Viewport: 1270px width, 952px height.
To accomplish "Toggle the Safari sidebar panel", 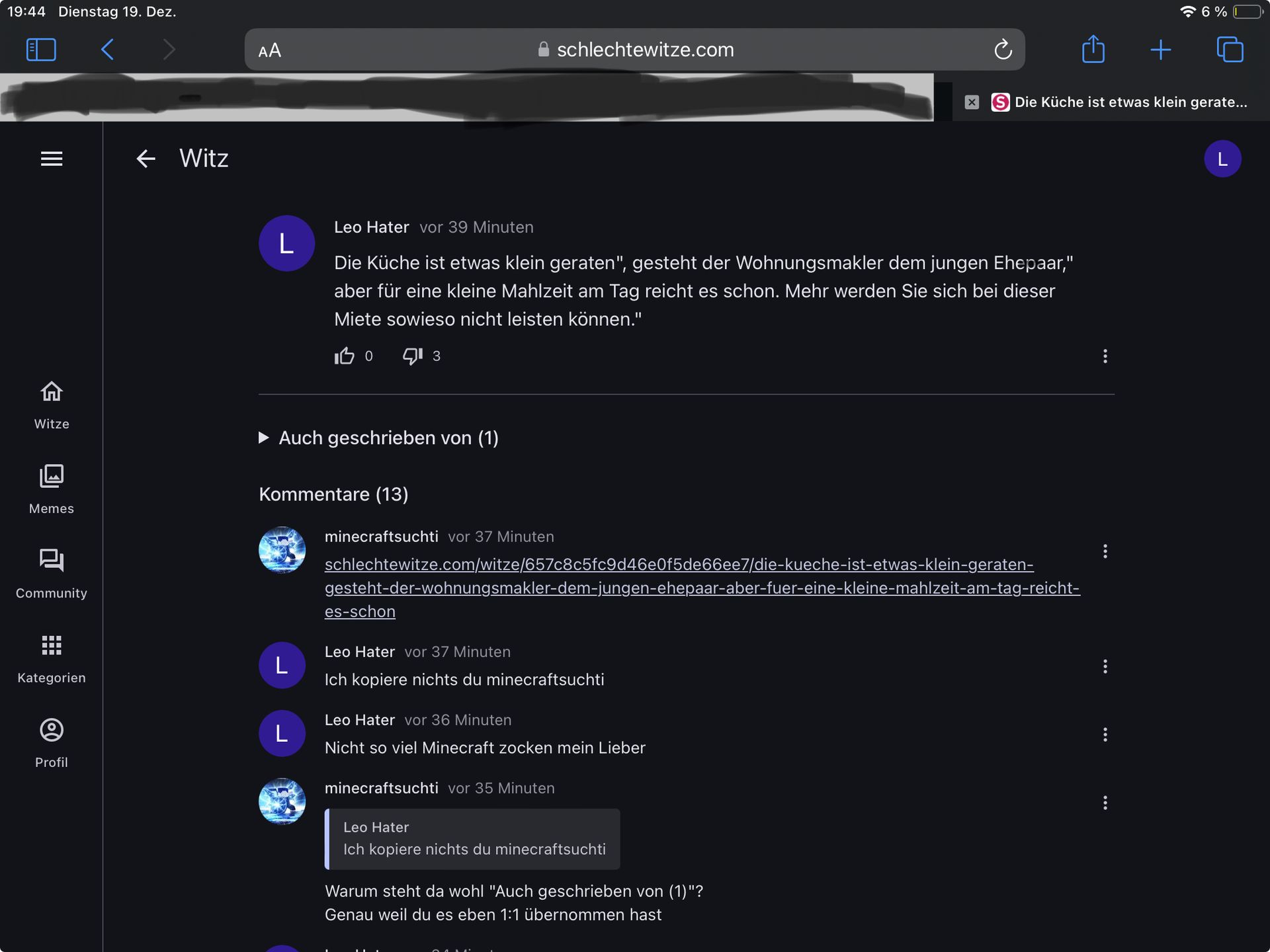I will tap(41, 50).
